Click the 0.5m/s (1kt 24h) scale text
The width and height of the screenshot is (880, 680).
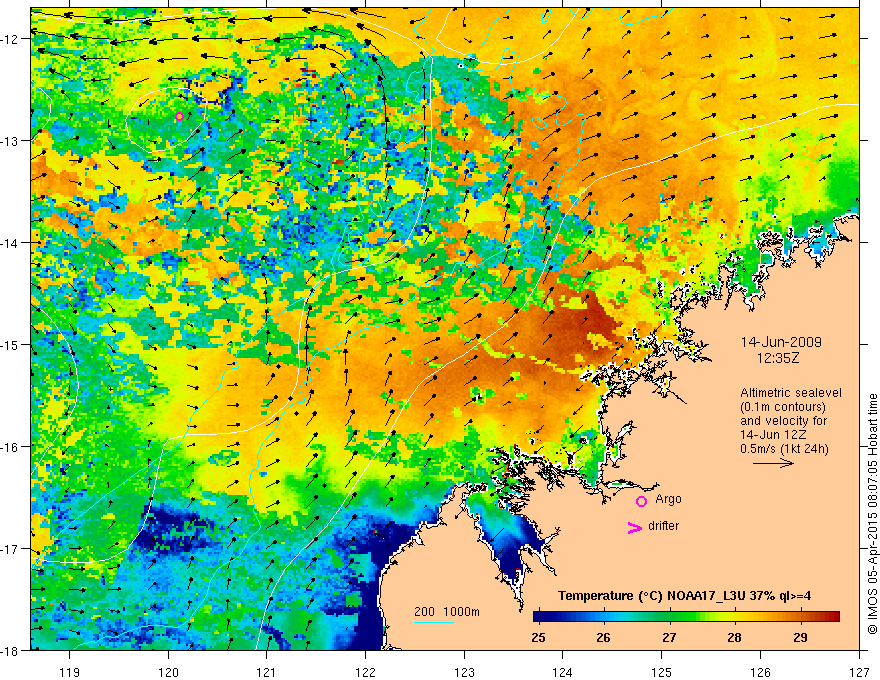[x=784, y=449]
